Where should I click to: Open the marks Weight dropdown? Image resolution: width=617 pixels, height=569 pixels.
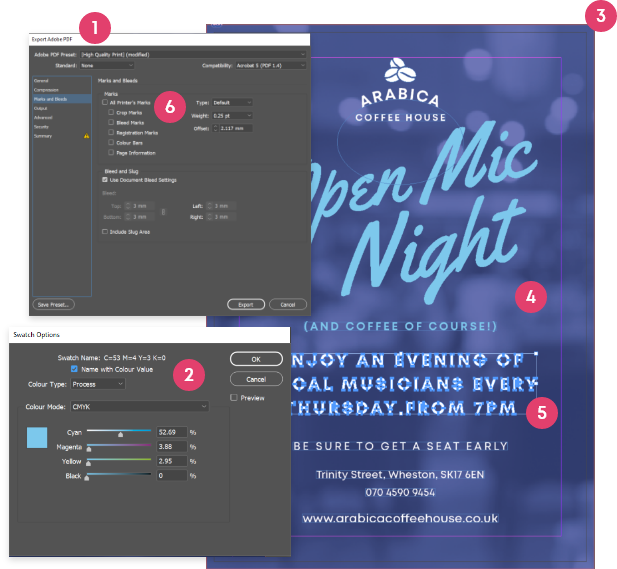232,116
